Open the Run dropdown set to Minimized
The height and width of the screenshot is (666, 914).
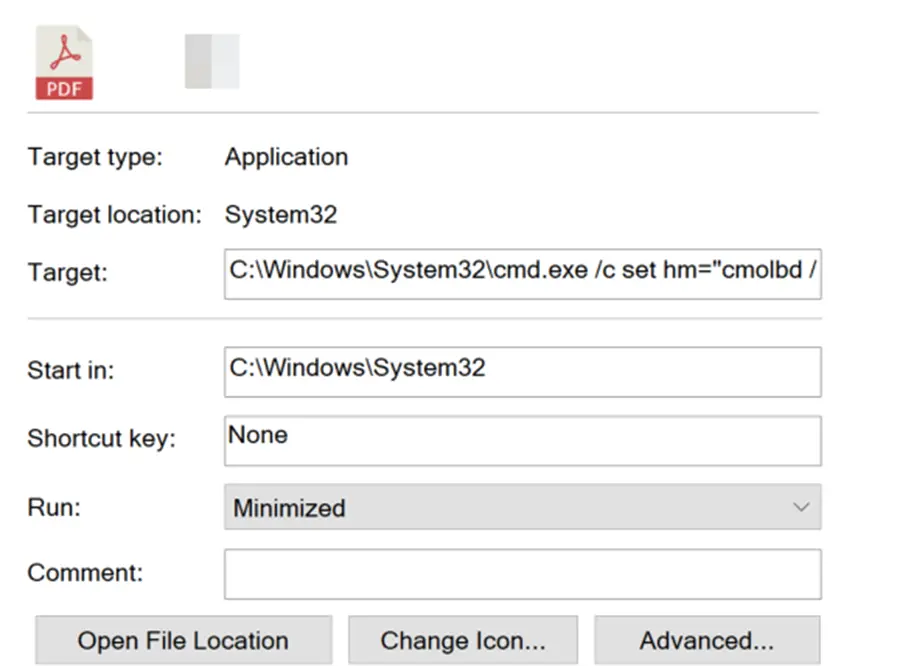pos(522,507)
